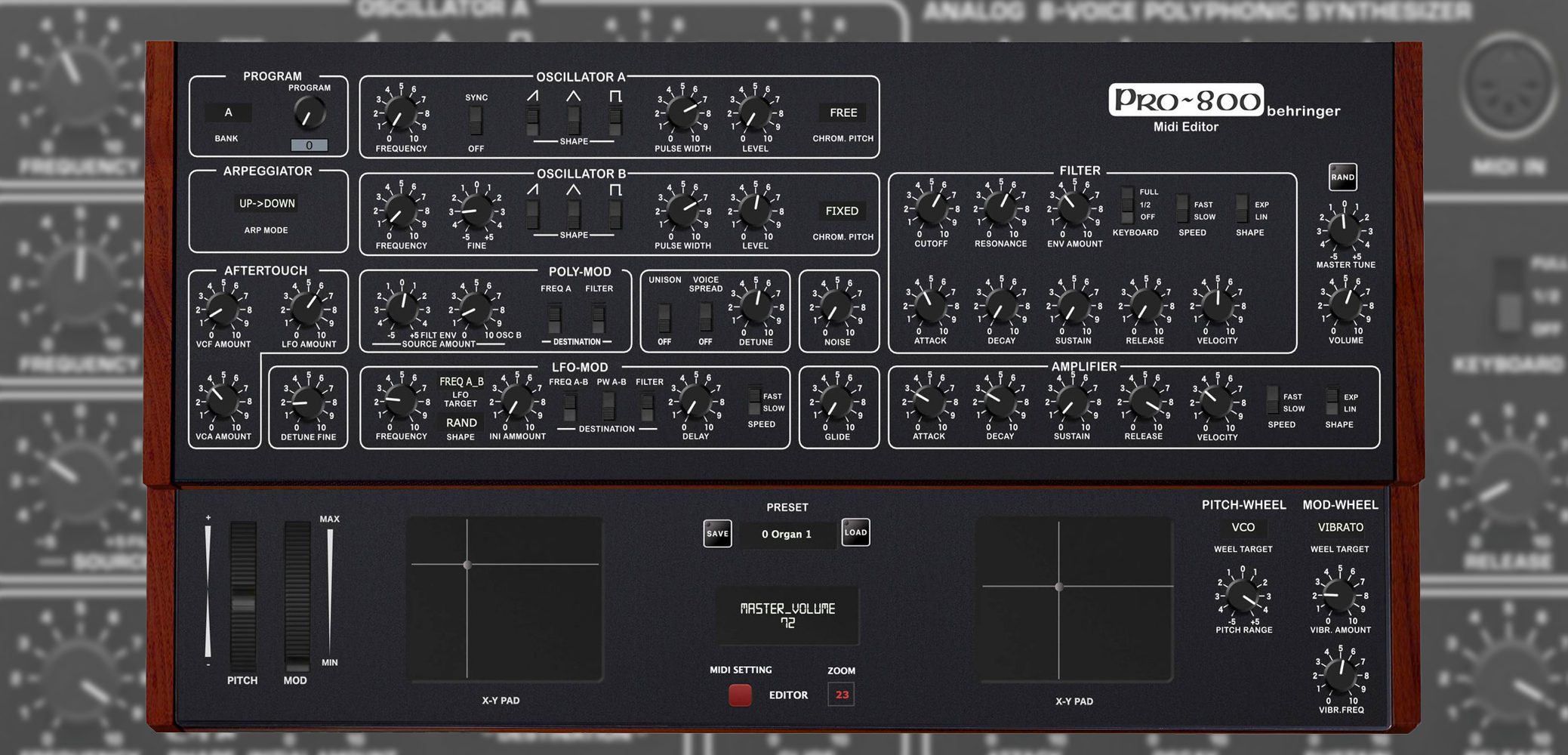This screenshot has width=1568, height=755.
Task: Toggle amplifier SHAPE EXP/LIN switch
Action: 1332,402
